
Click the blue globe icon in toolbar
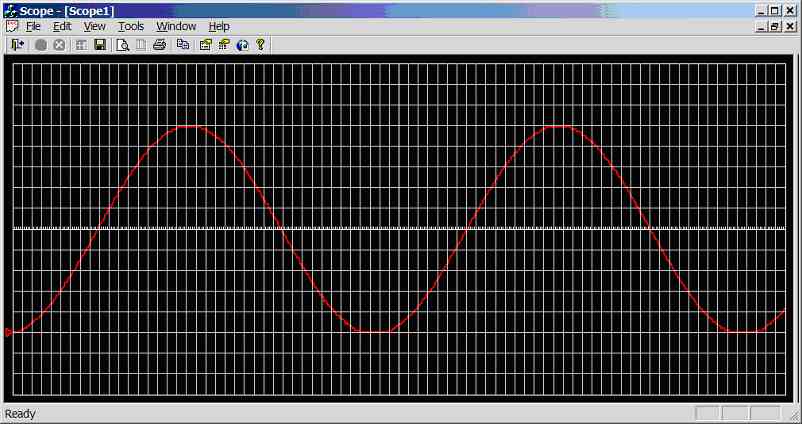(242, 45)
